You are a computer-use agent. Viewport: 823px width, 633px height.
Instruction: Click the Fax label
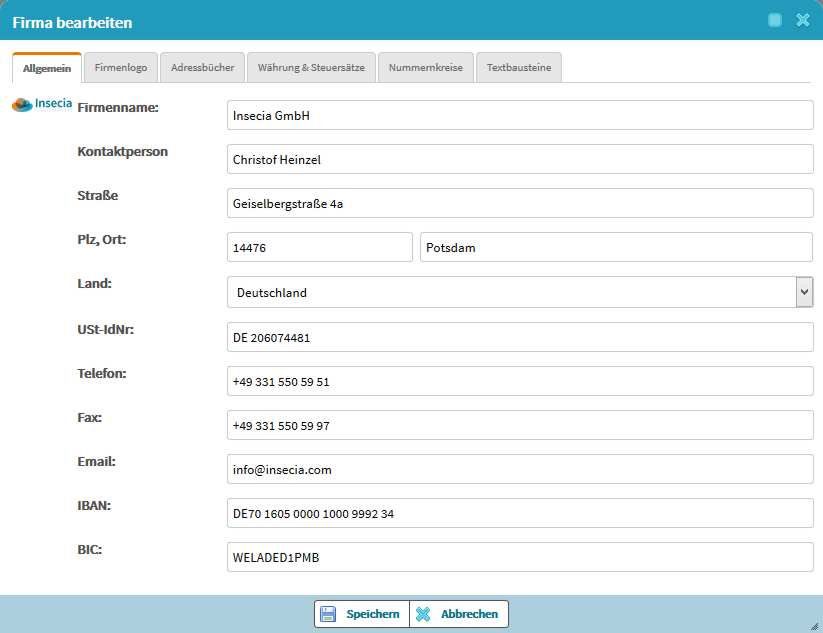pyautogui.click(x=89, y=418)
